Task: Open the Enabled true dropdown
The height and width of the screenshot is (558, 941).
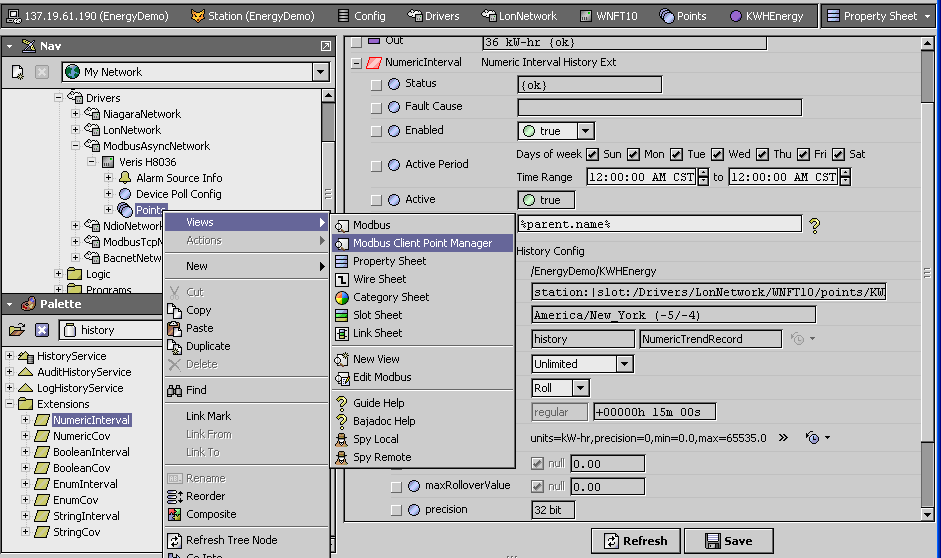Action: (585, 131)
